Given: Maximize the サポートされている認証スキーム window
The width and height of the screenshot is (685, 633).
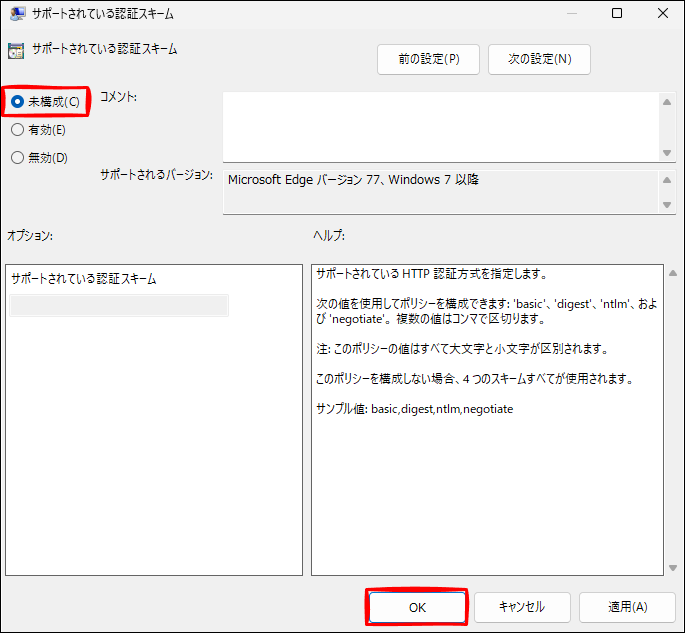Looking at the screenshot, I should [x=617, y=14].
